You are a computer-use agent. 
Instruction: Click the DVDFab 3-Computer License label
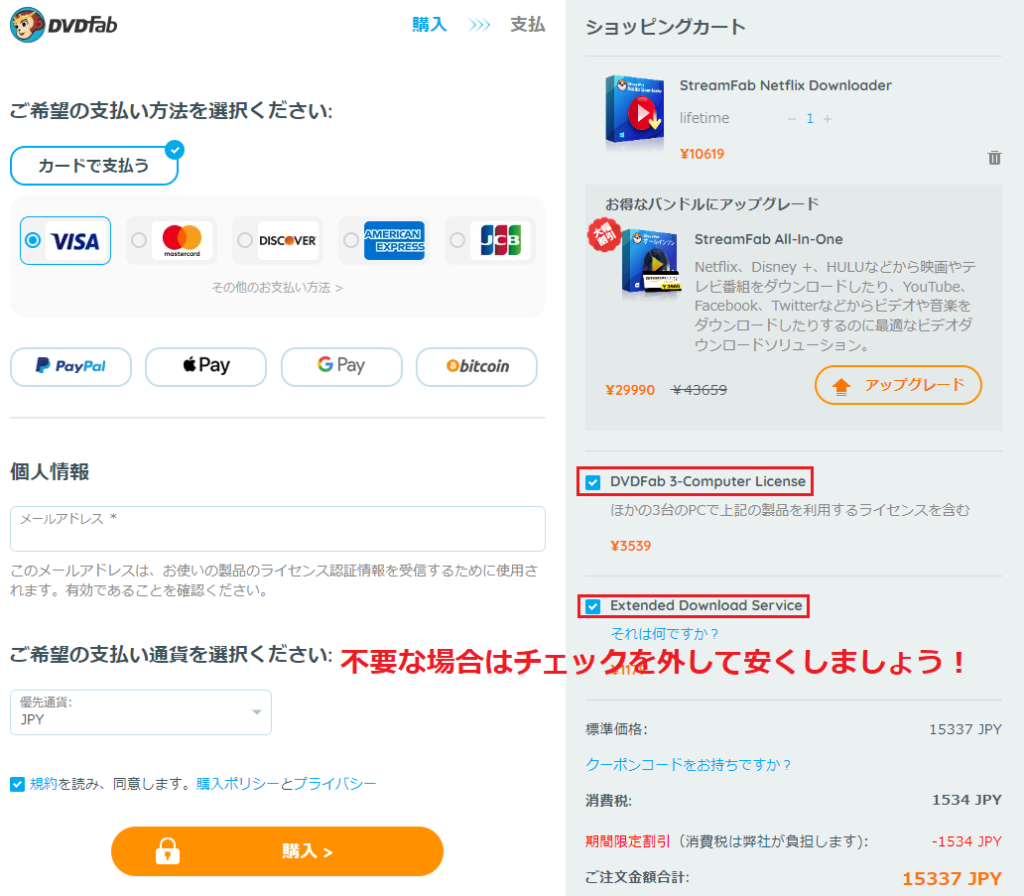coord(708,481)
